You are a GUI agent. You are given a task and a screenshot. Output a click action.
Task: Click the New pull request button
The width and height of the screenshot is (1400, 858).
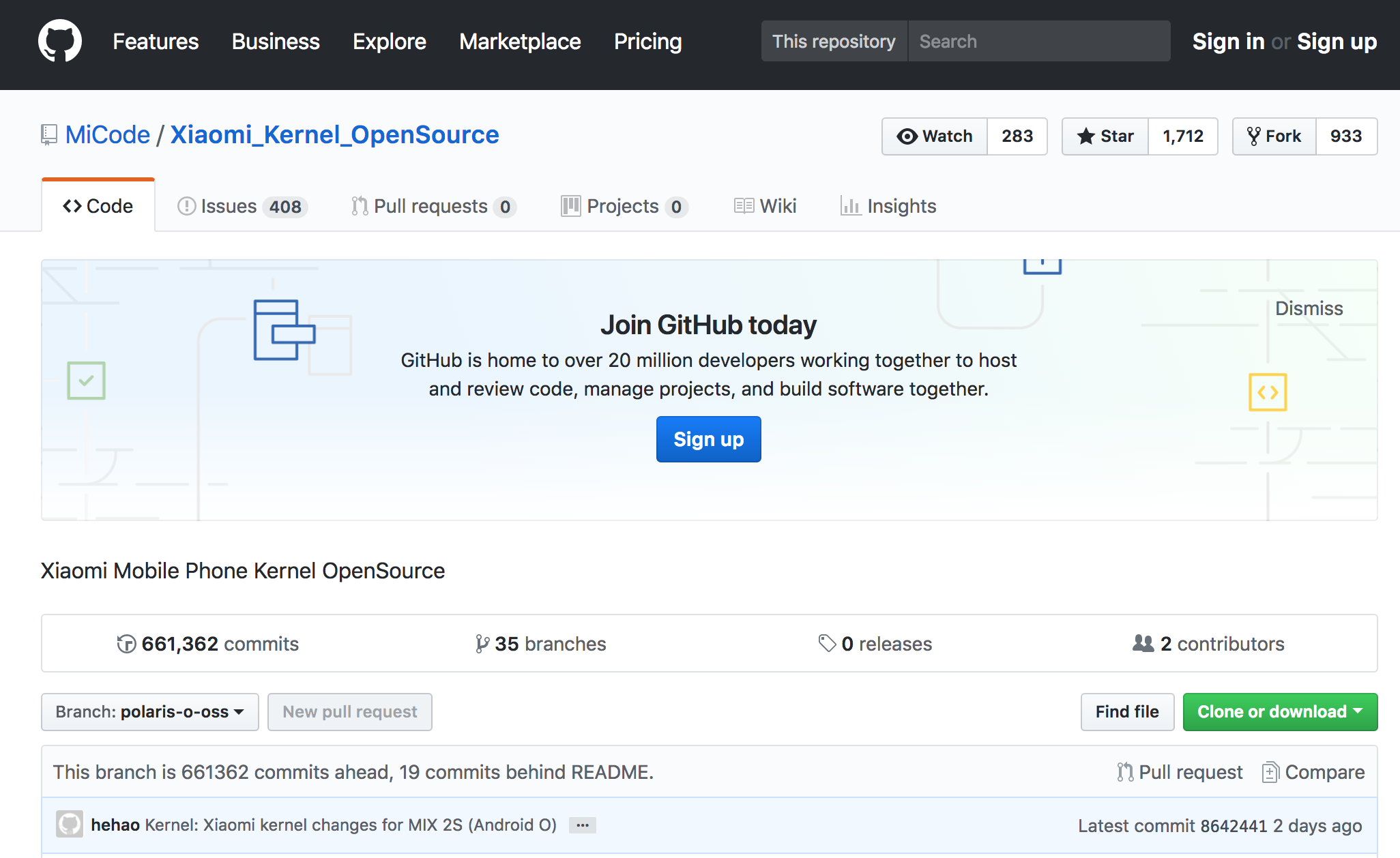coord(350,712)
